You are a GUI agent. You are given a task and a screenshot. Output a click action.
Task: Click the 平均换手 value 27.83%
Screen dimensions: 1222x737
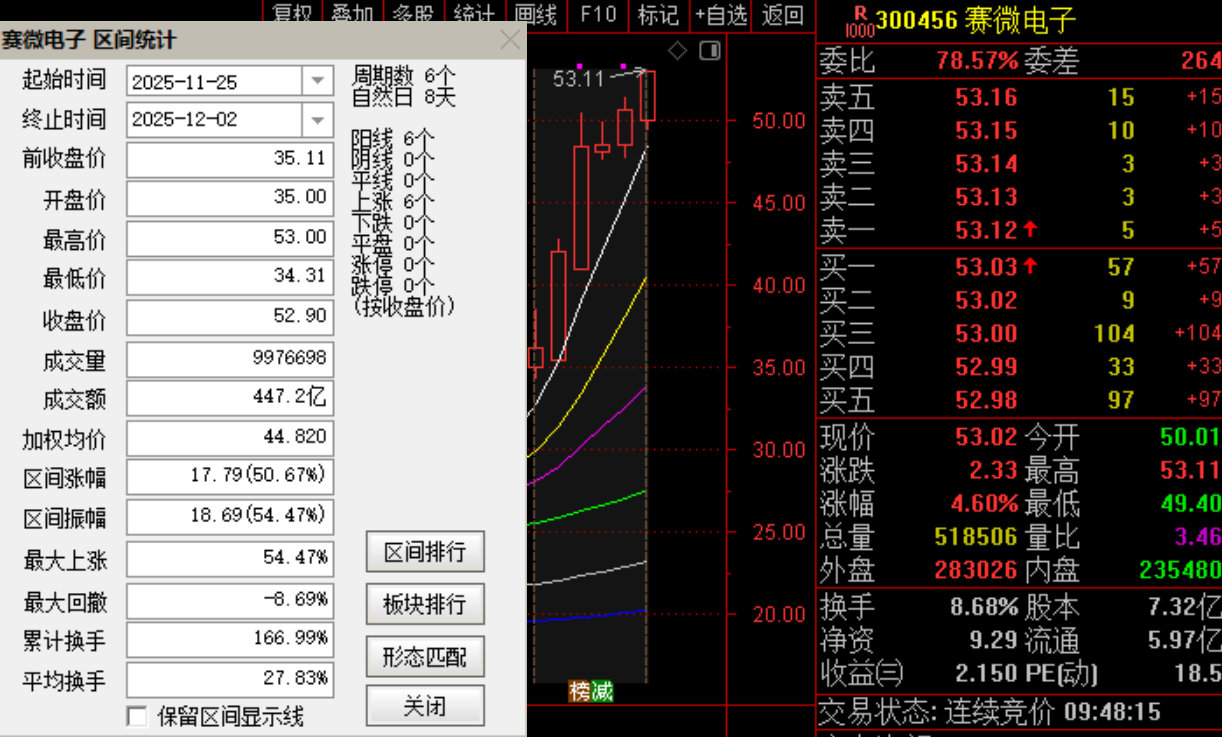(x=230, y=679)
